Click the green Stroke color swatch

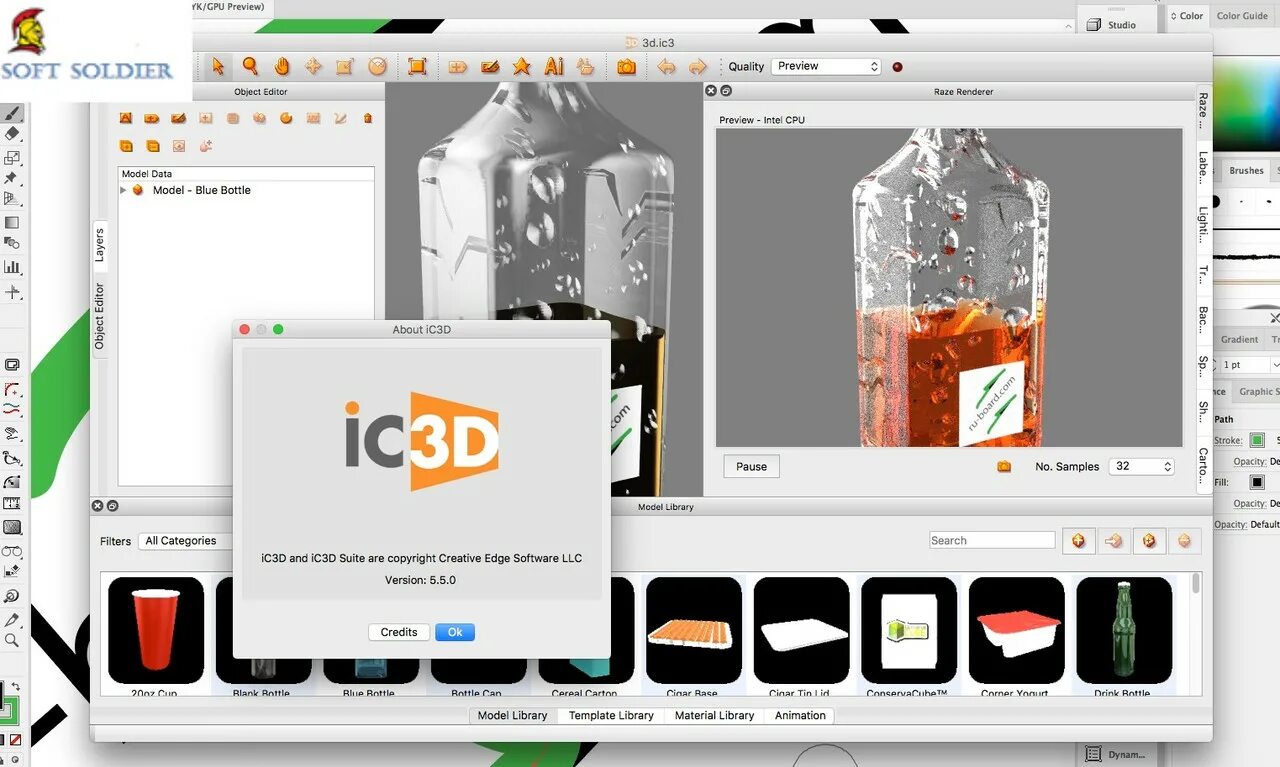tap(1257, 440)
